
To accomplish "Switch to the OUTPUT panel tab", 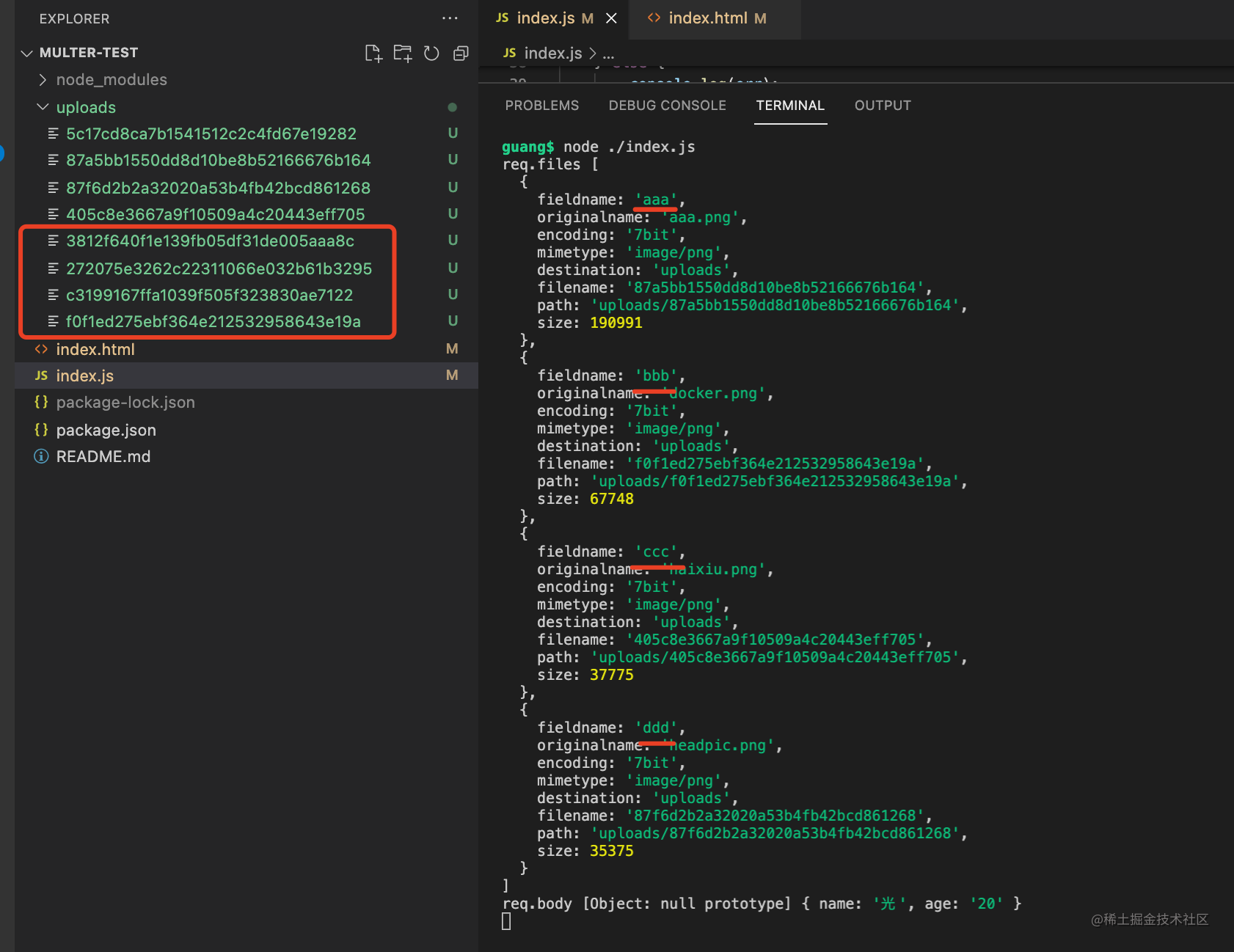I will coord(882,106).
